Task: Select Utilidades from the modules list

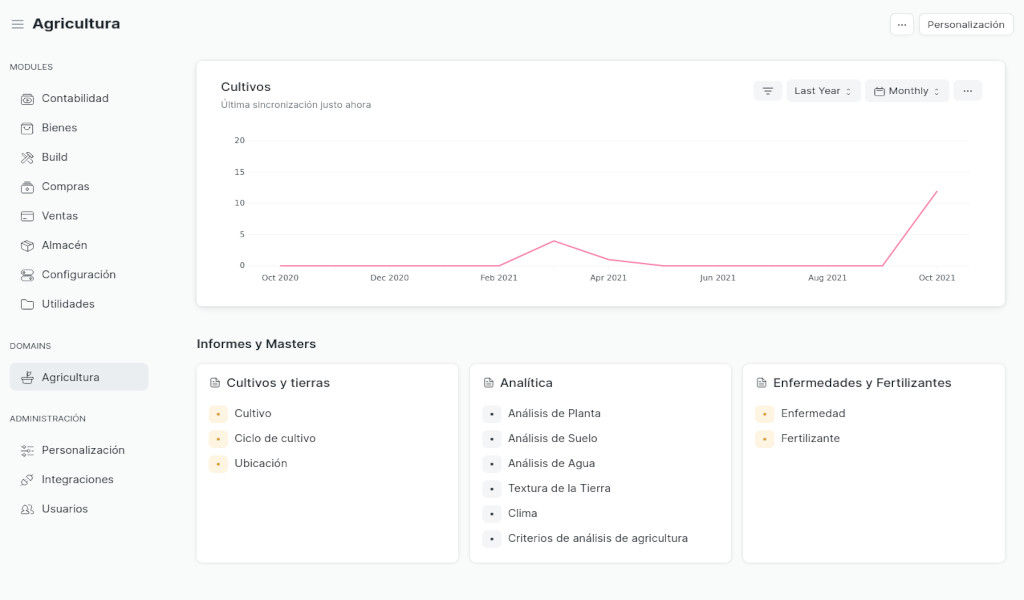Action: (68, 304)
